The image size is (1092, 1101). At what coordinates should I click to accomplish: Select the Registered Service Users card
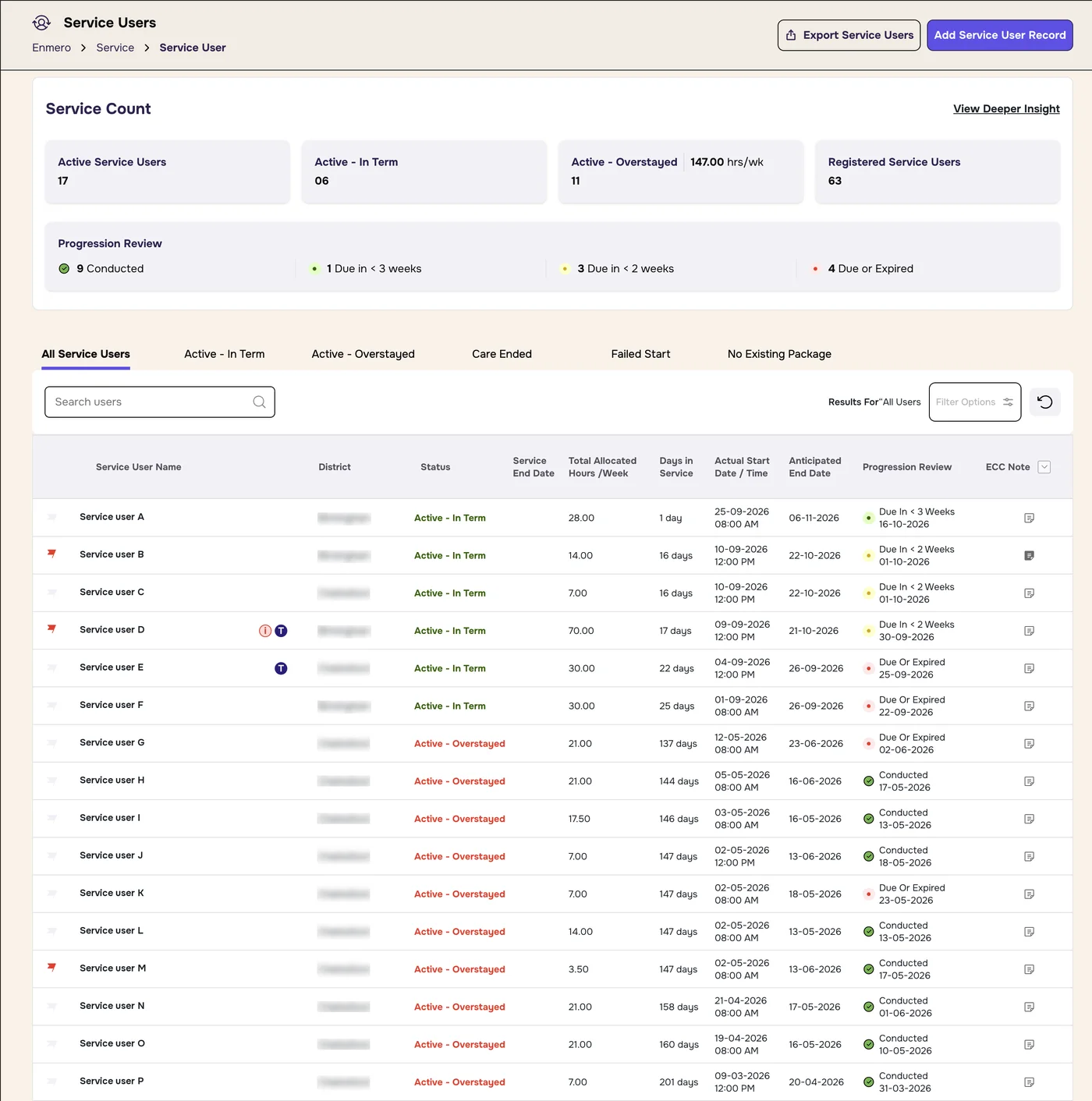point(938,172)
